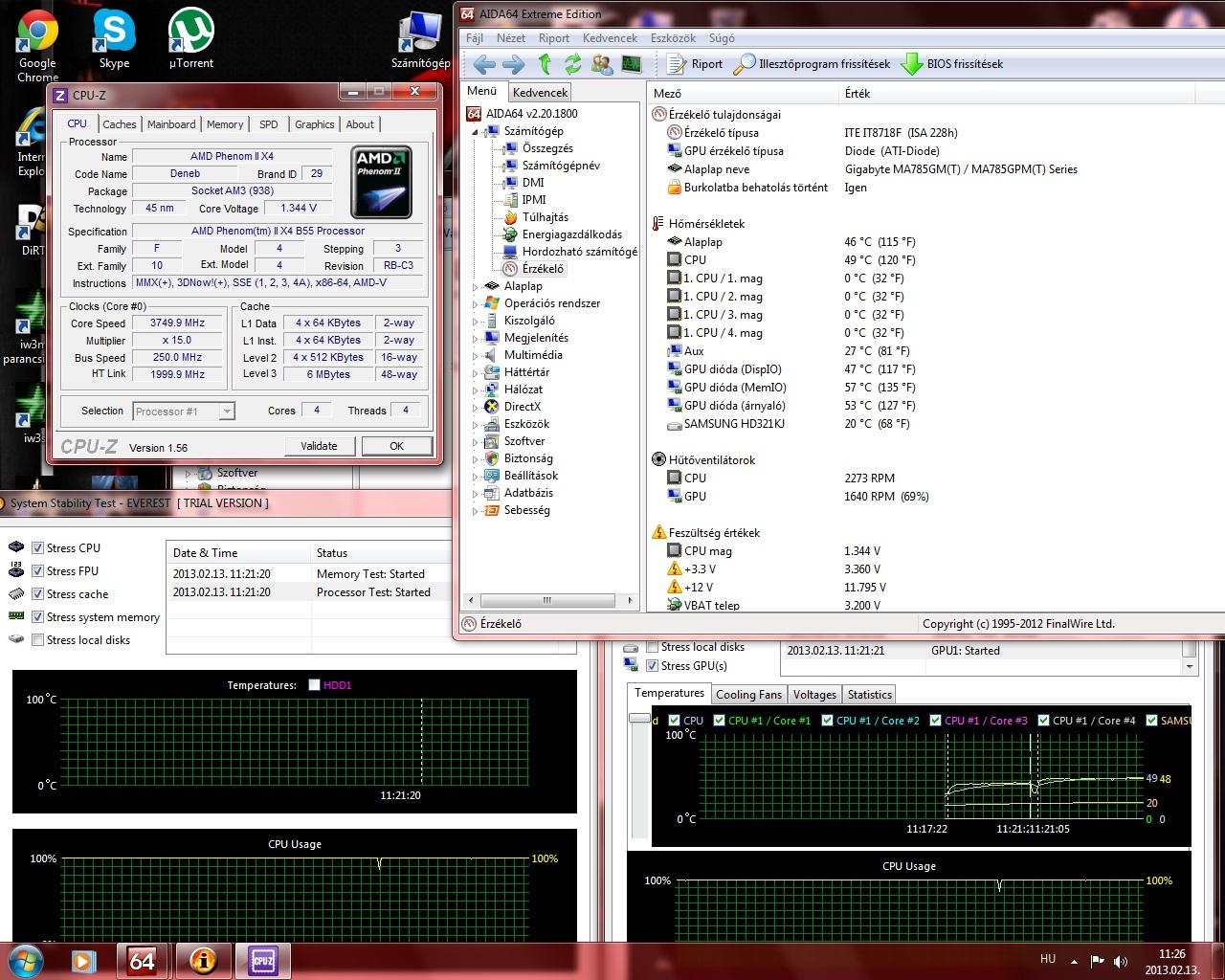Open µTorrent desktop icon
The image size is (1225, 980).
191,39
